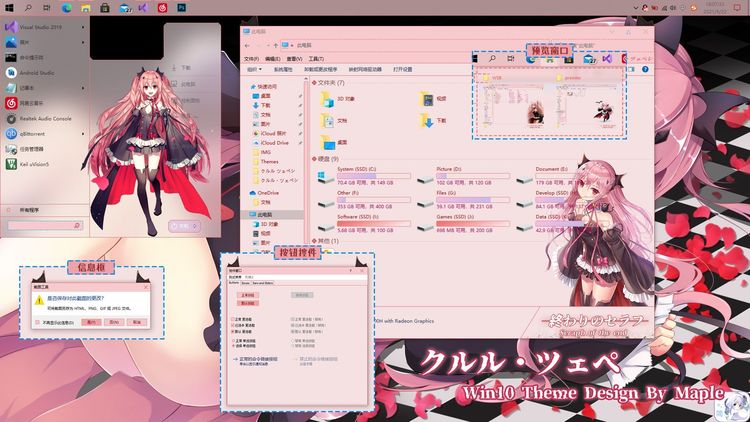Viewport: 750px width, 422px height.
Task: Select the normal radio button in controls window
Action: pos(233,341)
